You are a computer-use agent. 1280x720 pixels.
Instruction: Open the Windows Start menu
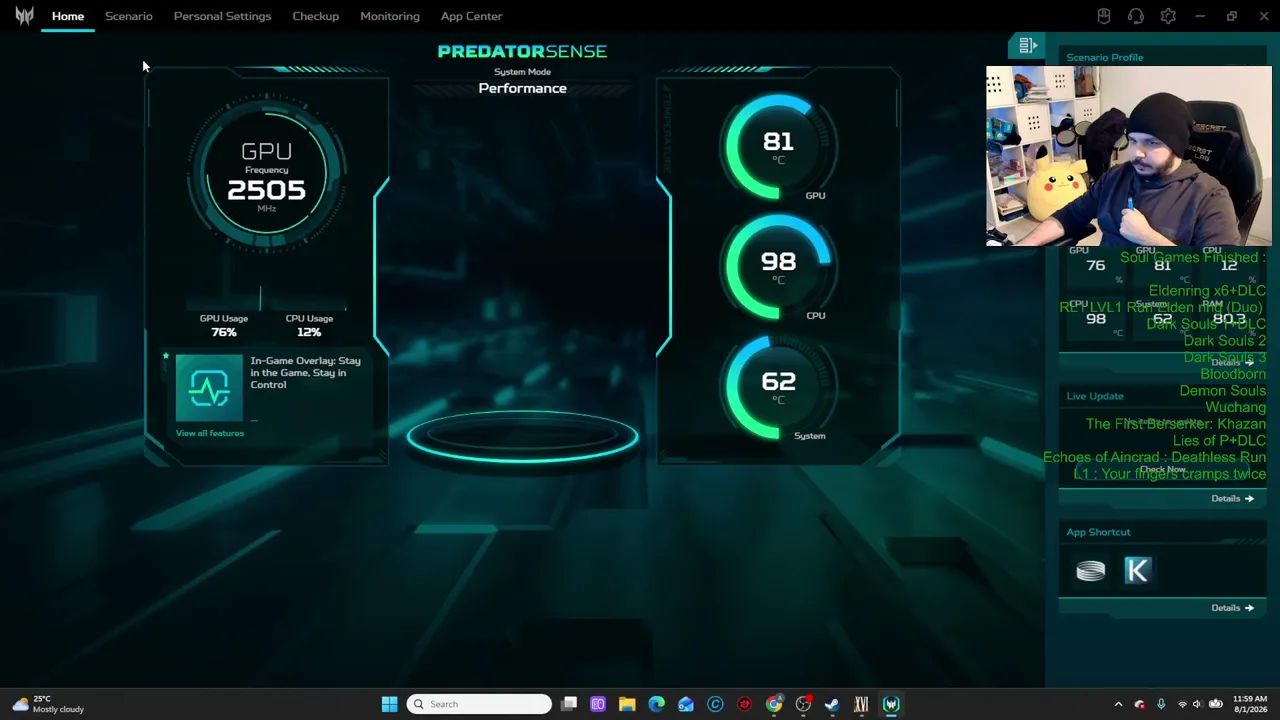coord(389,704)
